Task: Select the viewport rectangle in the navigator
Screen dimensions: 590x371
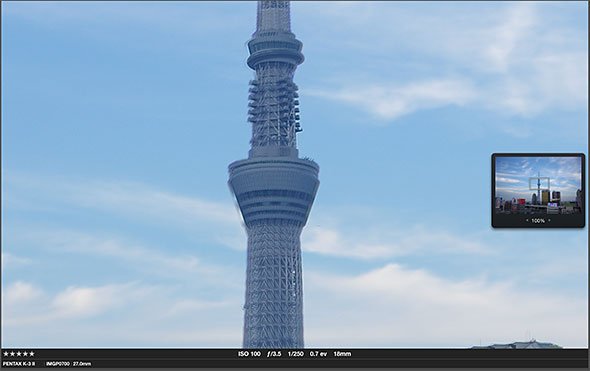Action: pyautogui.click(x=539, y=183)
